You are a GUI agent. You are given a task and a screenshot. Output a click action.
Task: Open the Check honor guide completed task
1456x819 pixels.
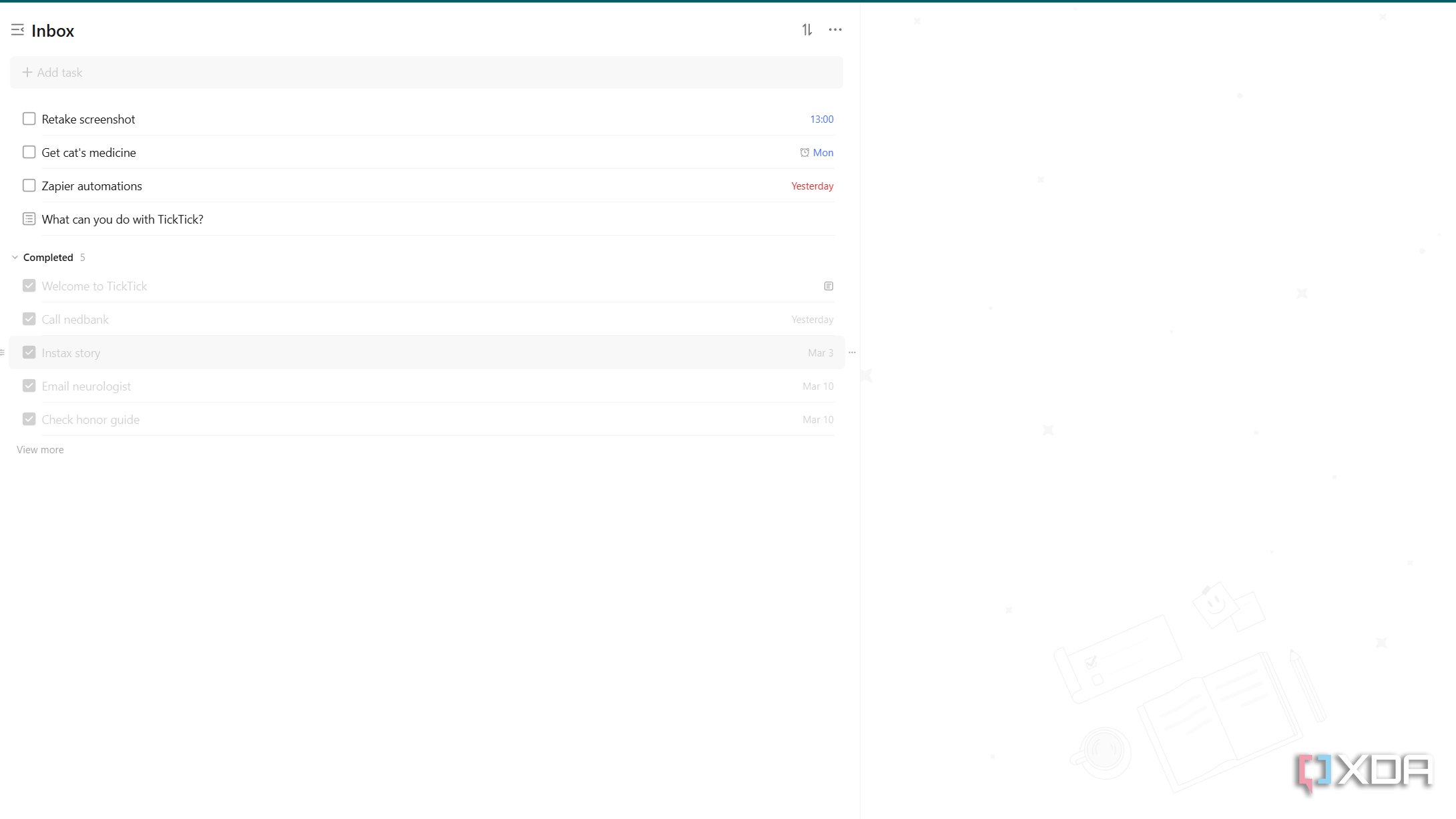pos(90,419)
